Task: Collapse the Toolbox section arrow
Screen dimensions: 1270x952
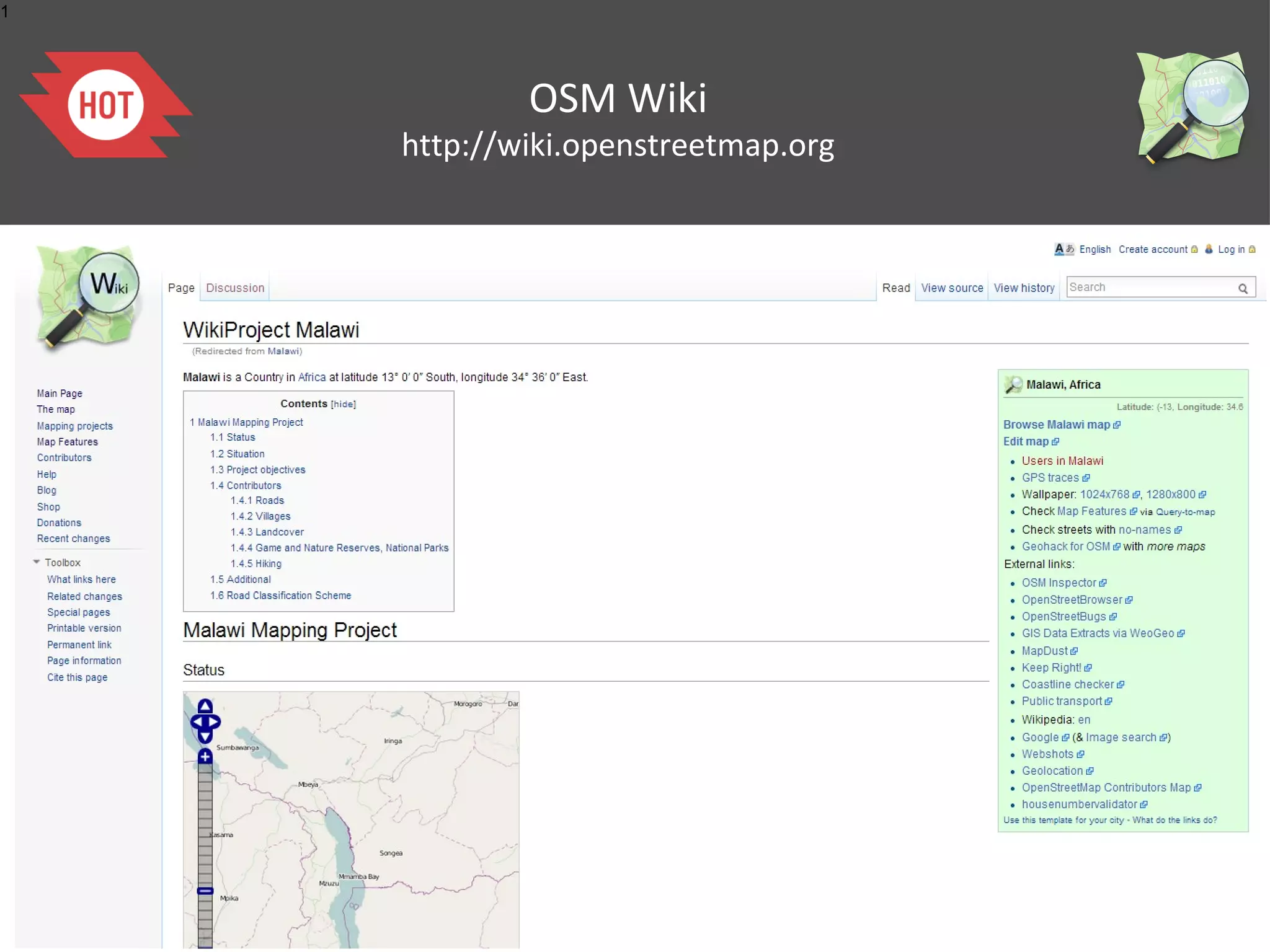Action: [x=37, y=562]
